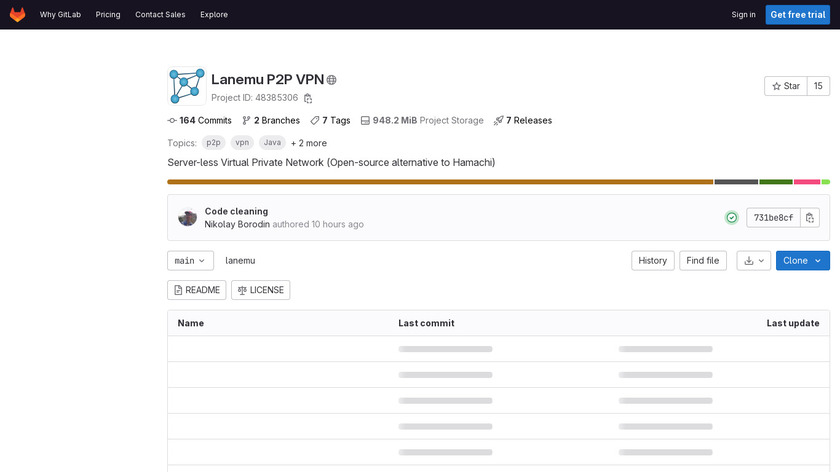The height and width of the screenshot is (472, 840).
Task: Click the Get free trial button
Action: point(798,14)
